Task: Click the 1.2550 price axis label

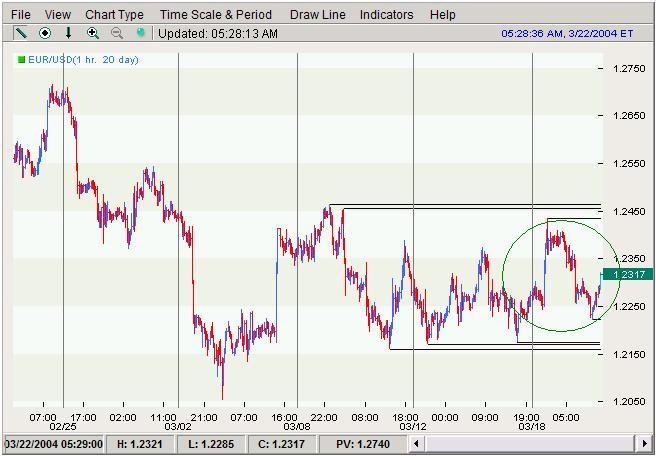Action: coord(629,164)
